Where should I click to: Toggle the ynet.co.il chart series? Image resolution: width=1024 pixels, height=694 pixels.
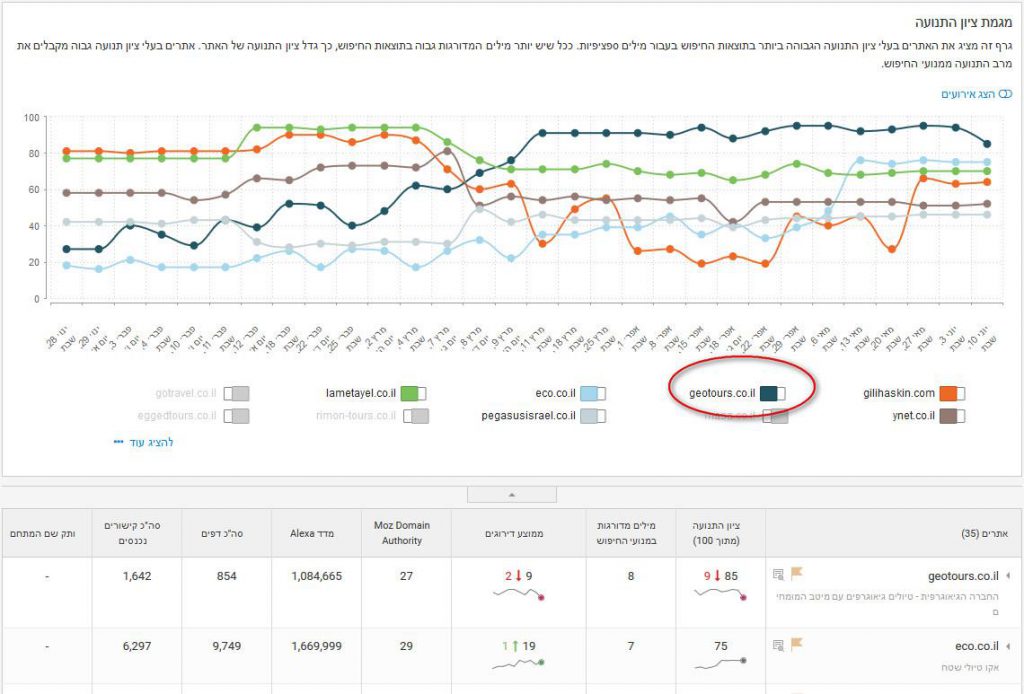point(952,416)
